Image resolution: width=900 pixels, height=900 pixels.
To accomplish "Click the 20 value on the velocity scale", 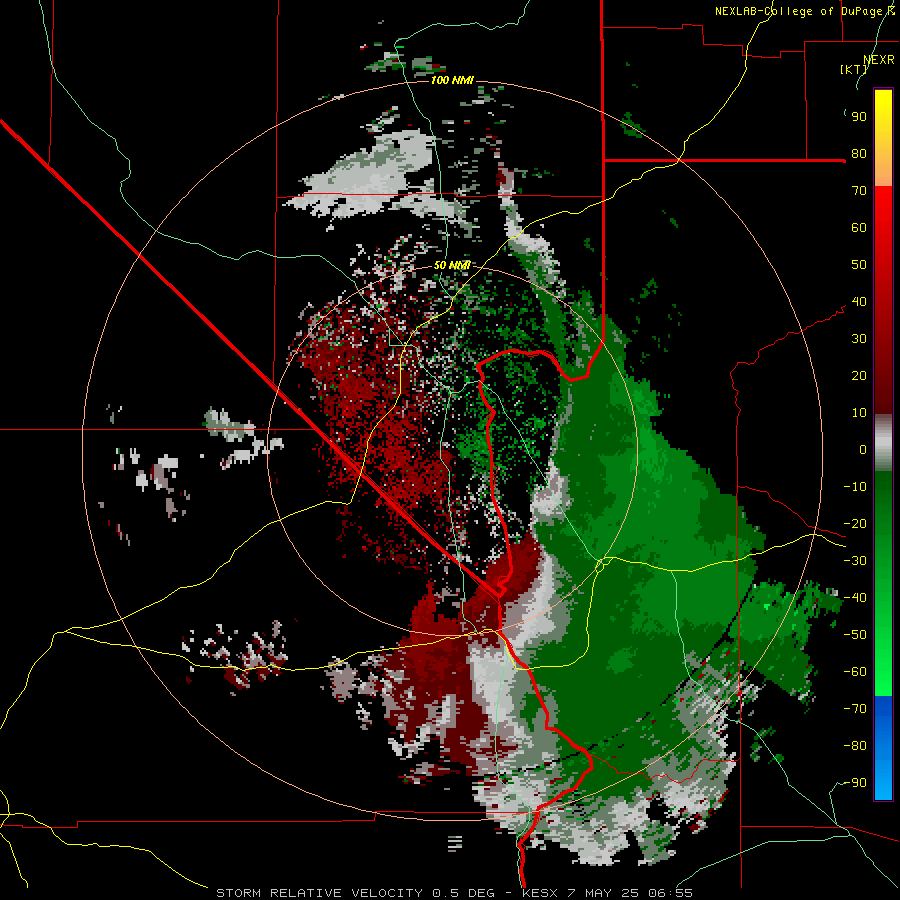I will point(859,375).
